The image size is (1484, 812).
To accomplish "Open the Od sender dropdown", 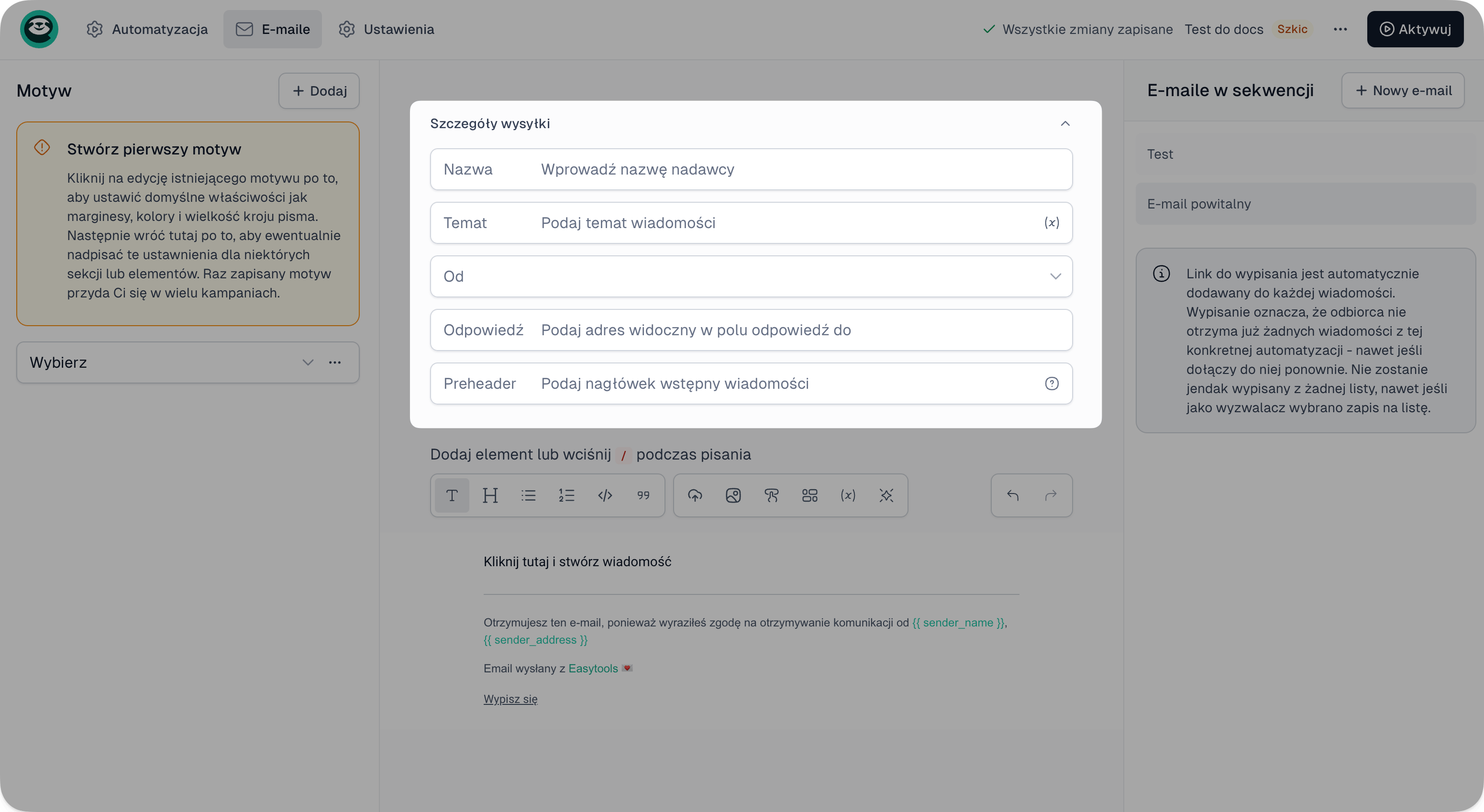I will (751, 276).
